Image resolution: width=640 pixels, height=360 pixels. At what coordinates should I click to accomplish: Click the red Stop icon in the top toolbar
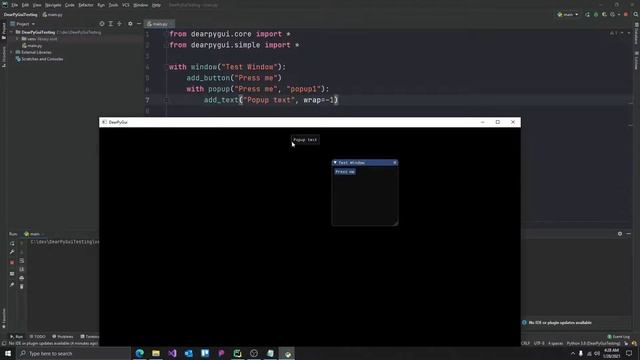[626, 15]
